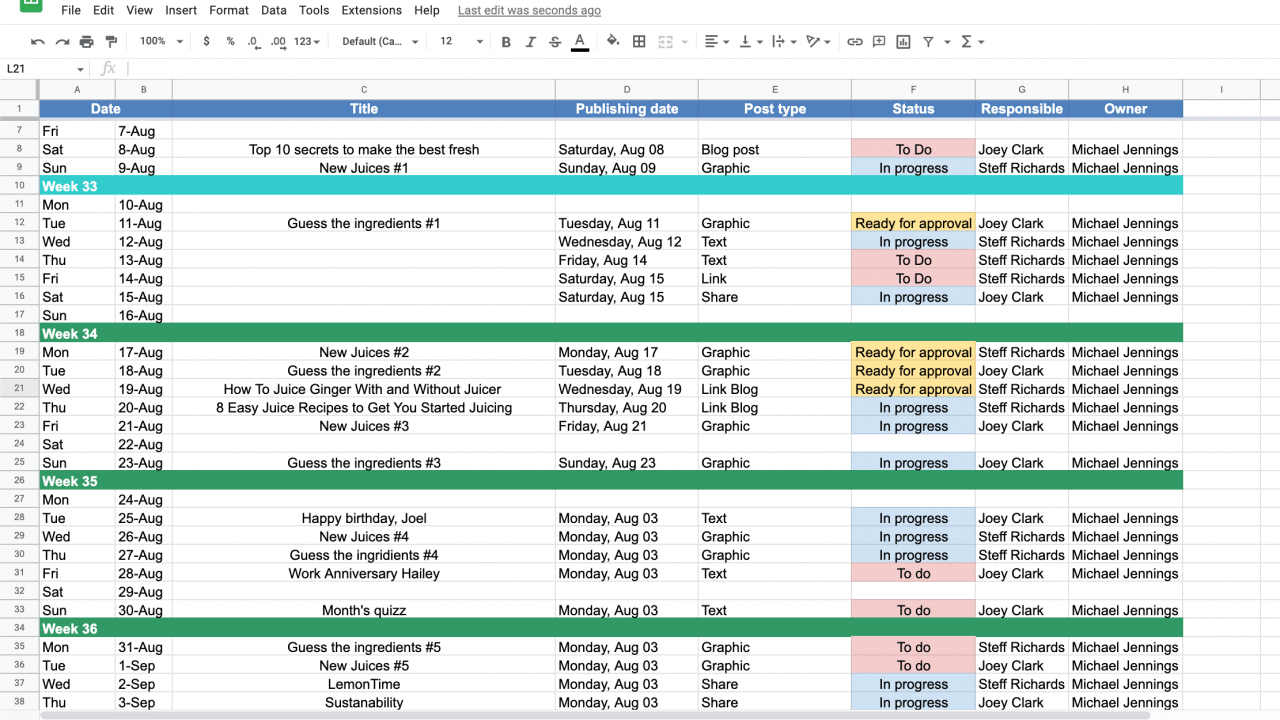Viewport: 1280px width, 720px height.
Task: Apply currency format with the dollar icon
Action: pyautogui.click(x=206, y=41)
